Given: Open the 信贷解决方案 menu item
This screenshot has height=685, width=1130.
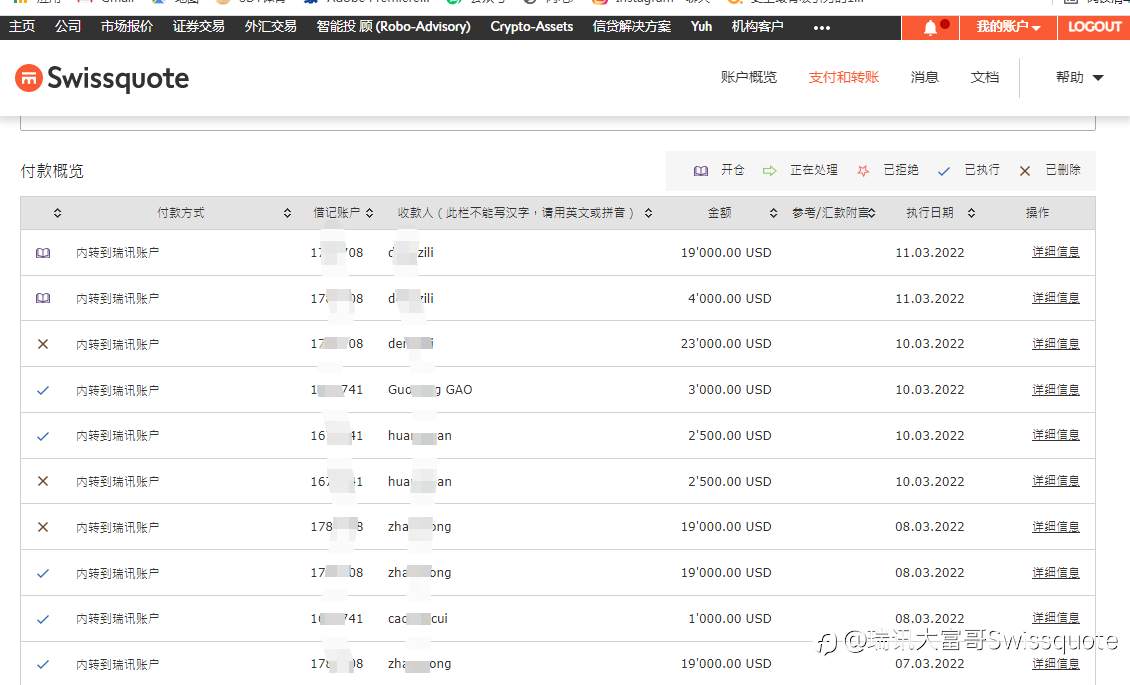Looking at the screenshot, I should click(x=631, y=27).
